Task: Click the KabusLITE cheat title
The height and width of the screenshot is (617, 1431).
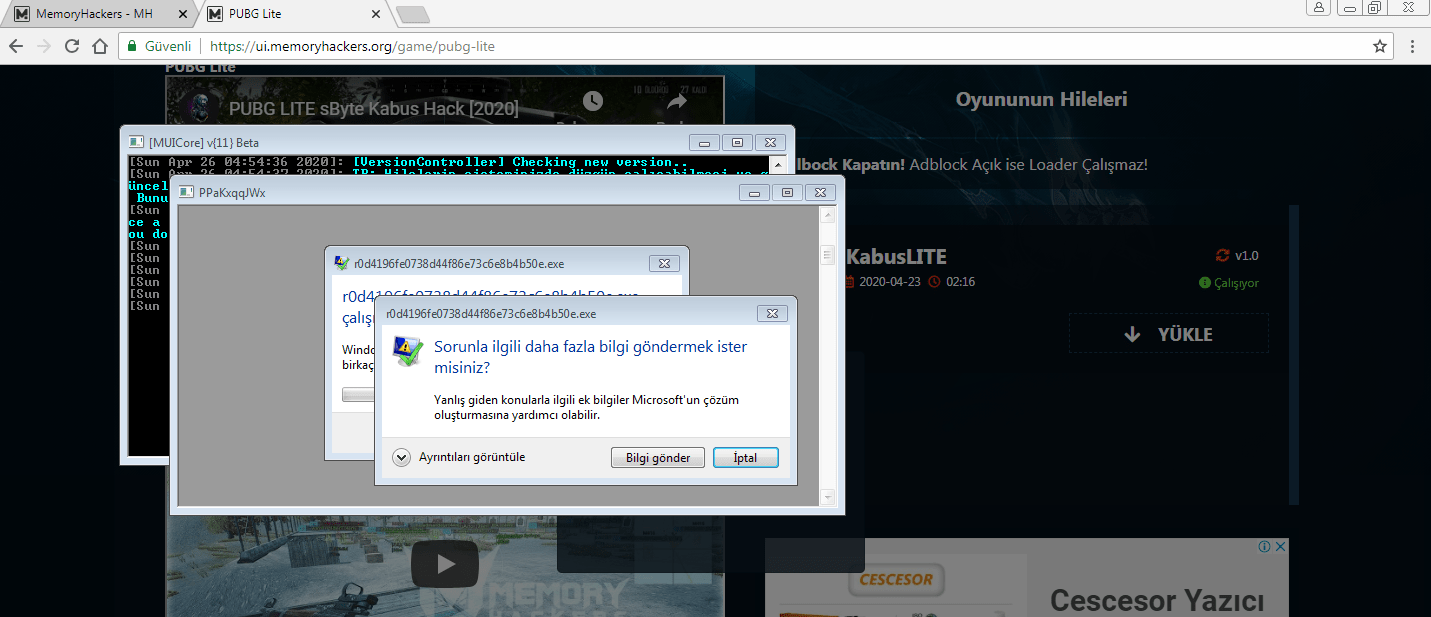Action: pyautogui.click(x=896, y=257)
